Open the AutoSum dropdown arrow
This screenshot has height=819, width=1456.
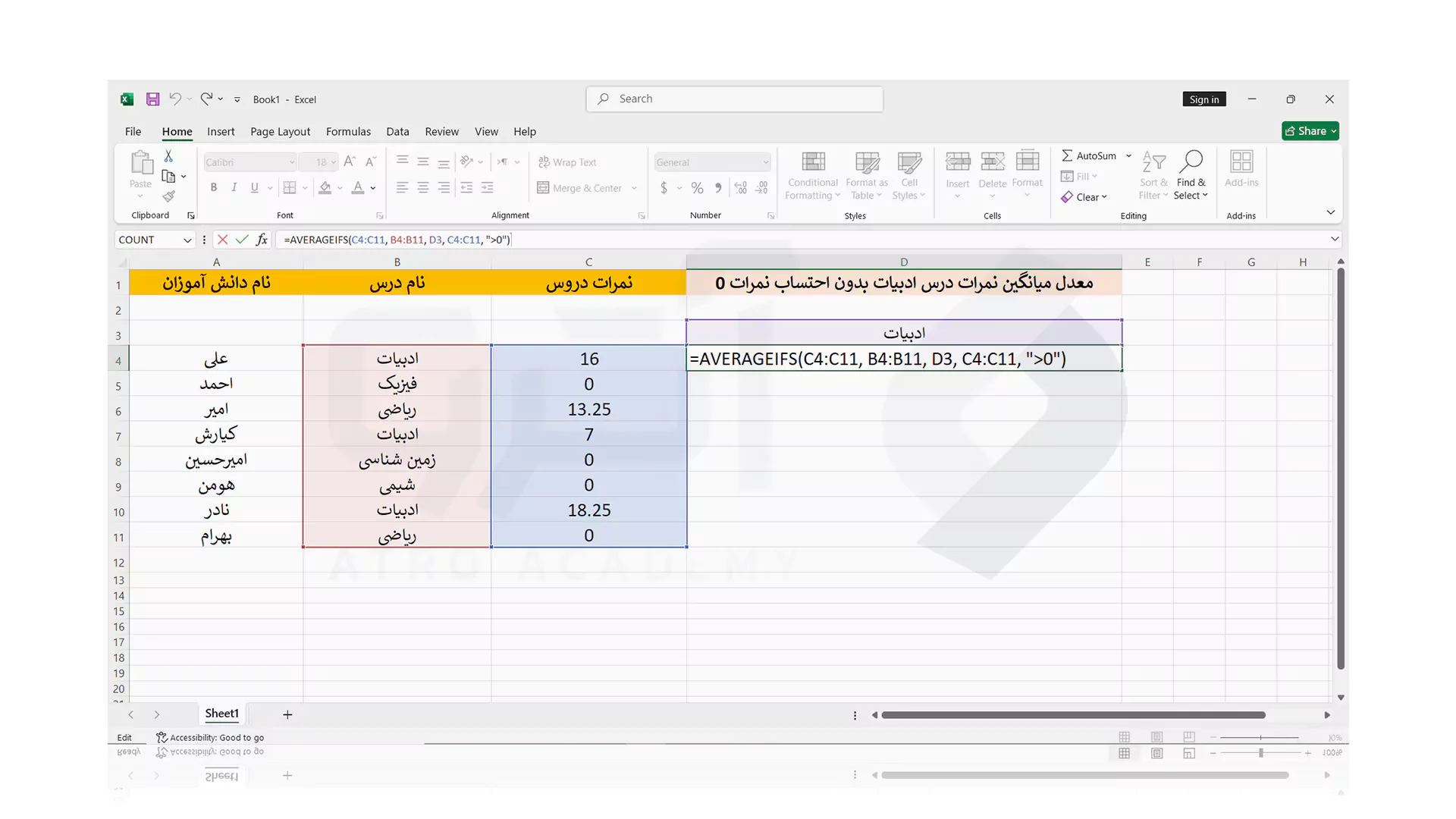(x=1128, y=155)
